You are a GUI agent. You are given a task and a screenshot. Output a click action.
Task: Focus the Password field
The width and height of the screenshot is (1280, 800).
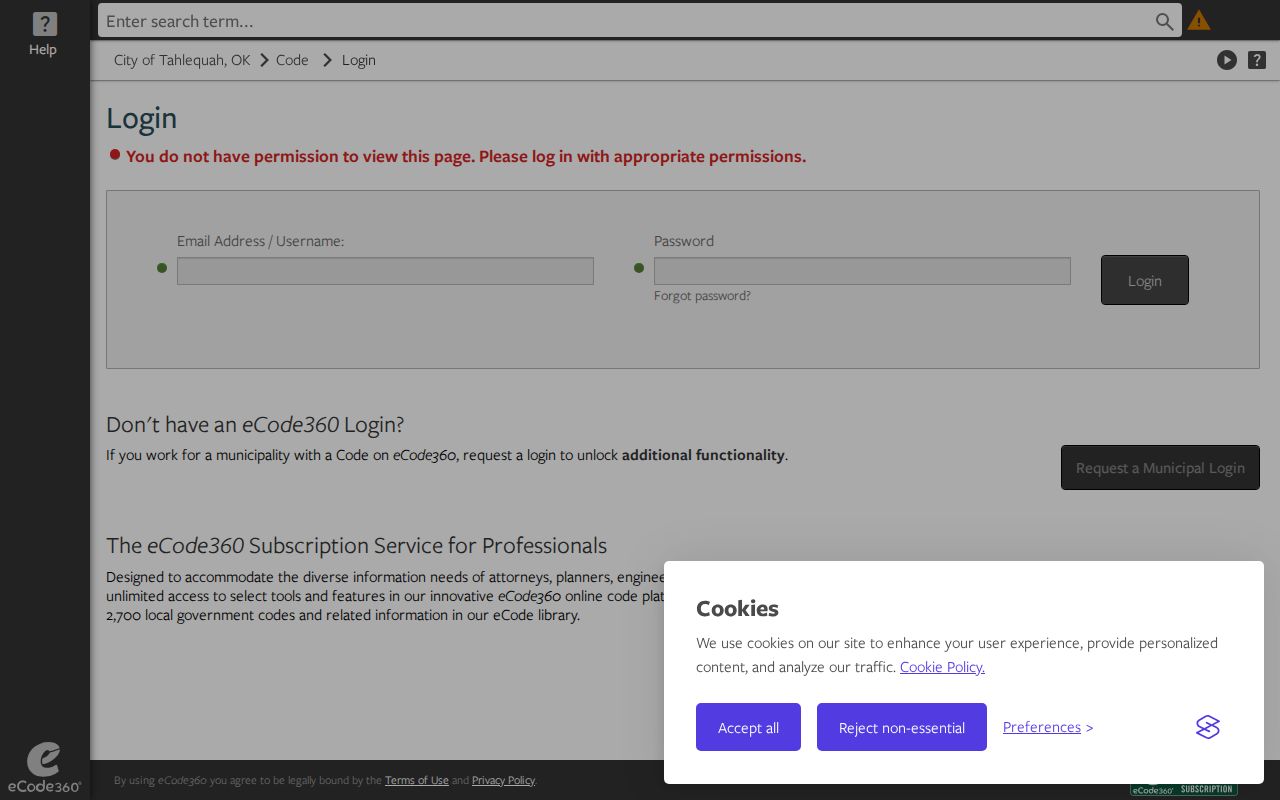point(862,271)
